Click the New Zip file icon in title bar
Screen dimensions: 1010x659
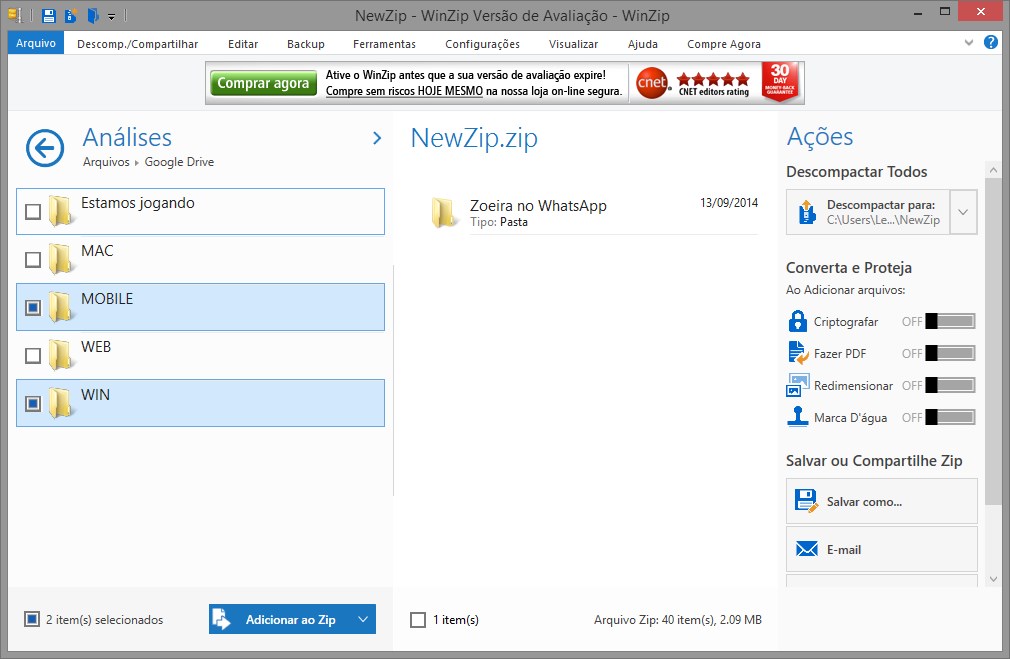[x=71, y=15]
